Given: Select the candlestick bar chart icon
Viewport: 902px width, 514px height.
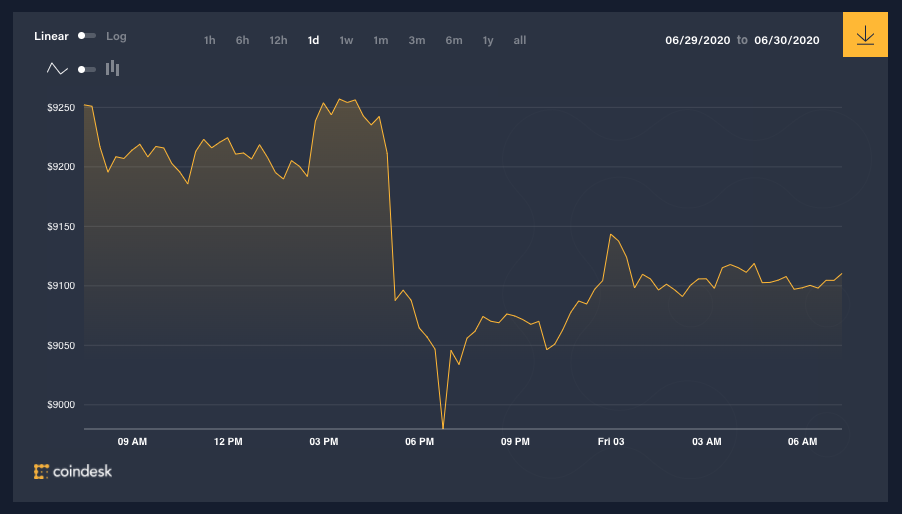Looking at the screenshot, I should [x=113, y=68].
